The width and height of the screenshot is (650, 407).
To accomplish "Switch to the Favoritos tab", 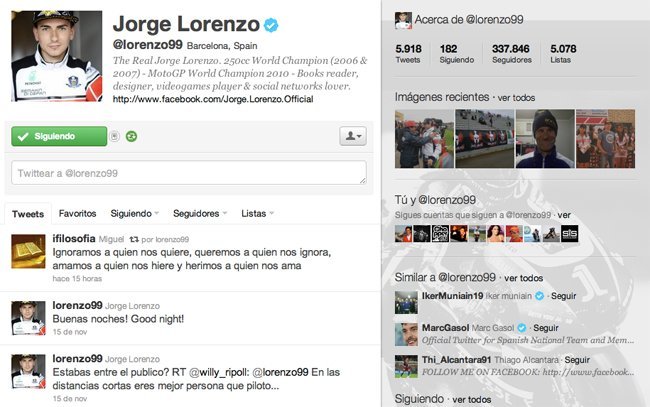I will coord(78,213).
